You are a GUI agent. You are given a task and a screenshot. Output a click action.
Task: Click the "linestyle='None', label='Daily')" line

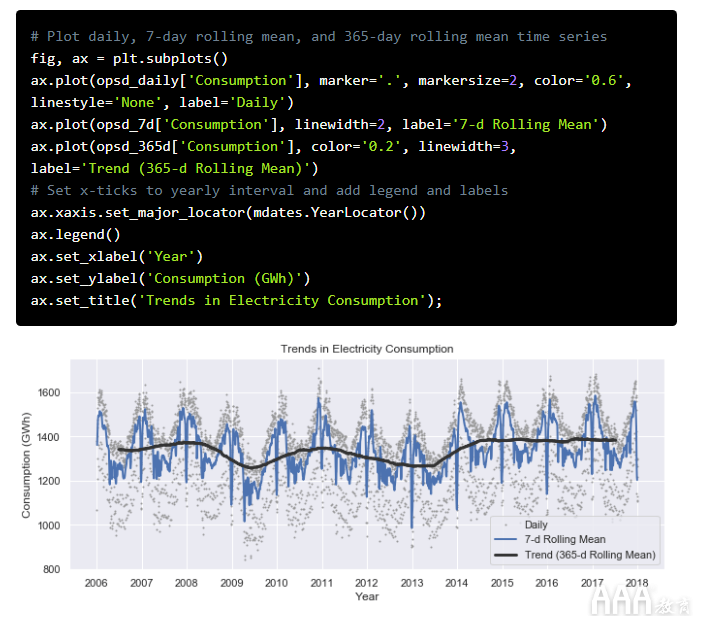162,102
